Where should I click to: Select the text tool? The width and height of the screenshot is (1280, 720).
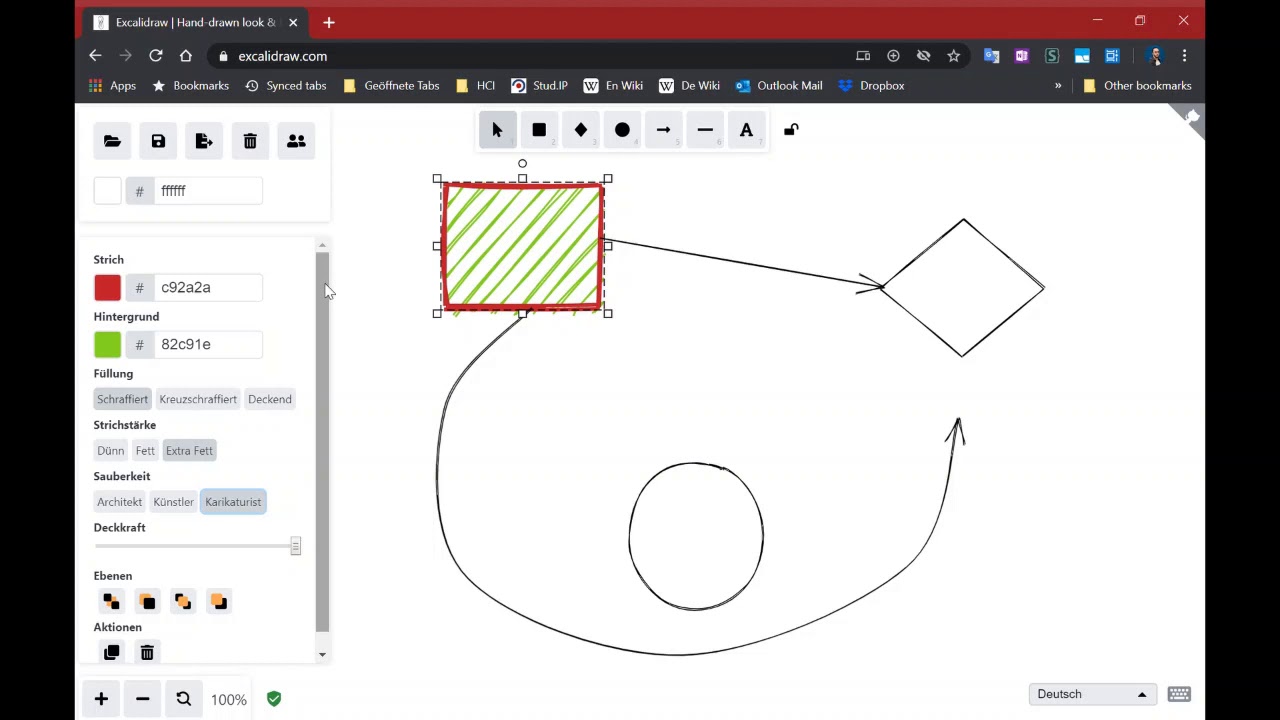click(x=746, y=130)
